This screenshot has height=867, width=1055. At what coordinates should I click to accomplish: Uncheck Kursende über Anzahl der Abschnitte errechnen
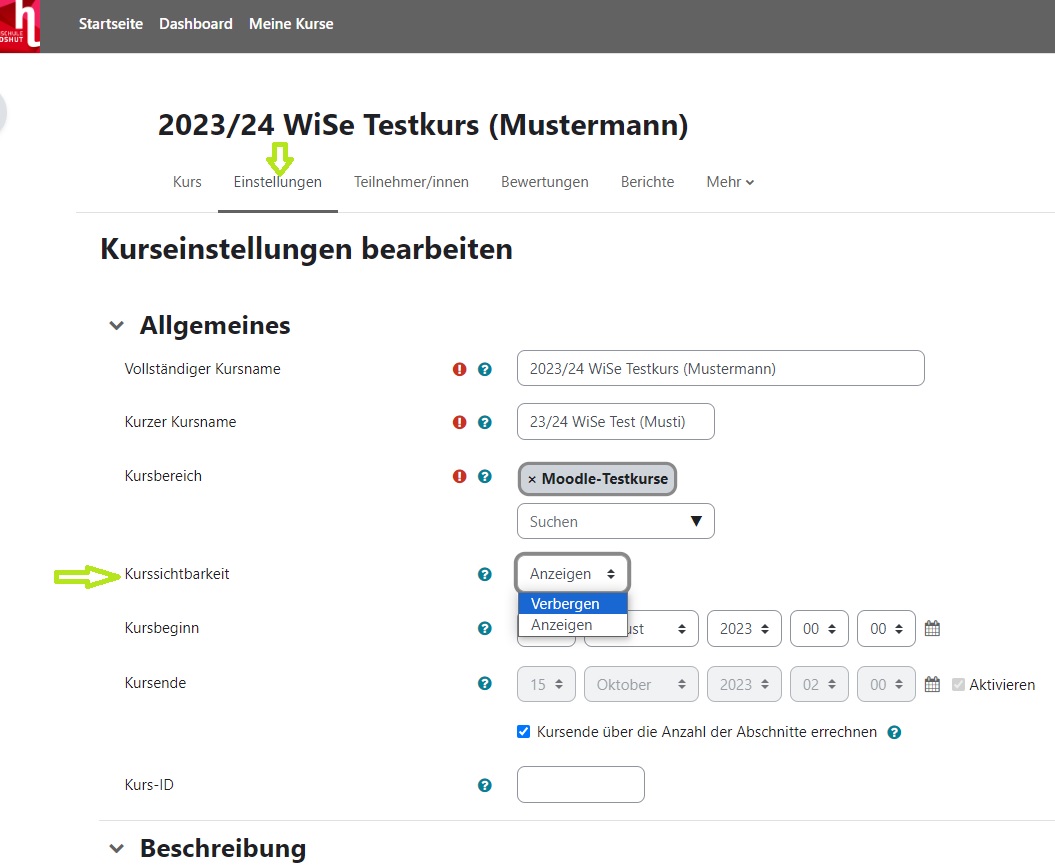(x=523, y=732)
